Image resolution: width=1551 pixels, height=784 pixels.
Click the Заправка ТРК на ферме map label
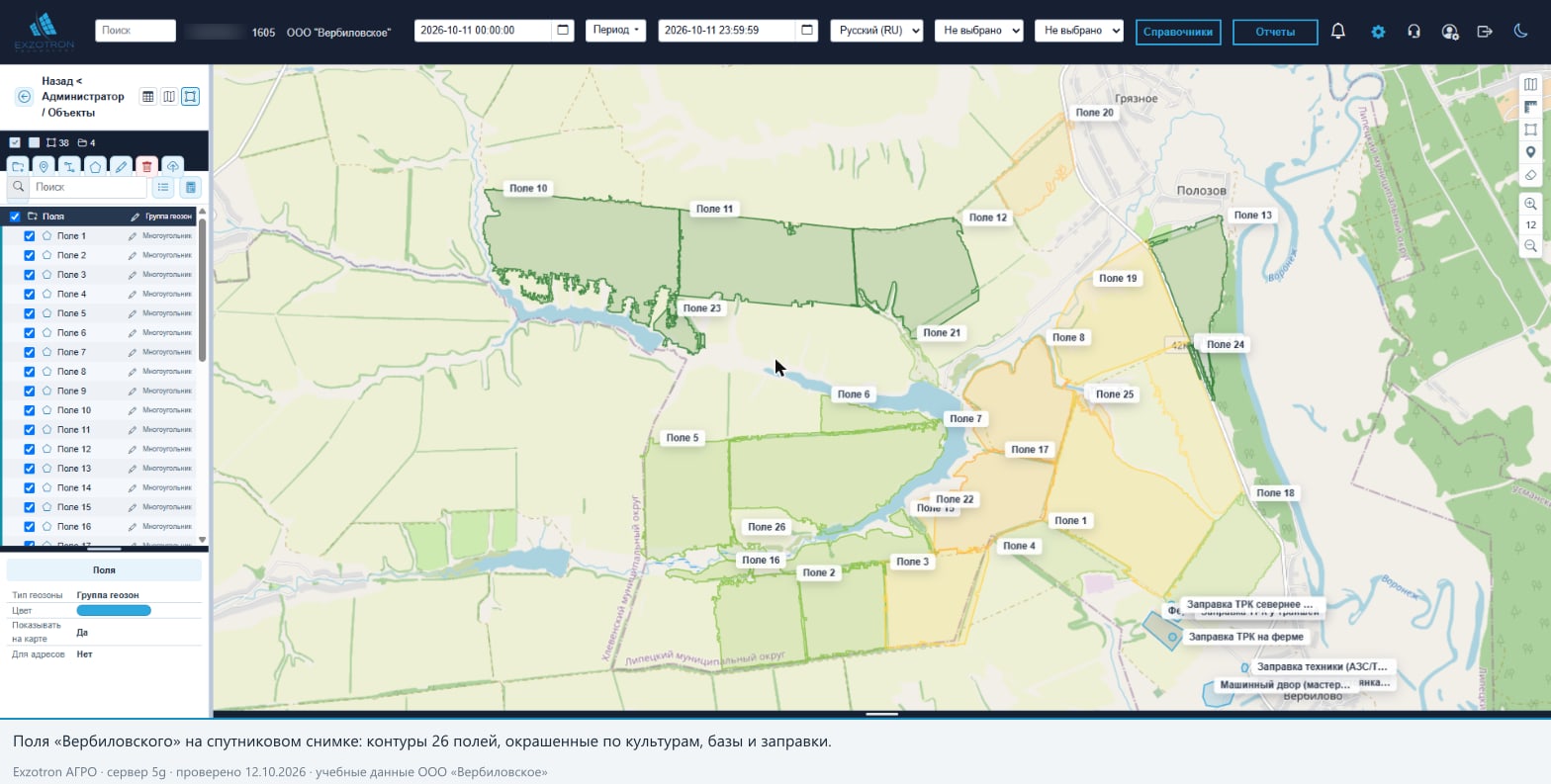coord(1245,637)
